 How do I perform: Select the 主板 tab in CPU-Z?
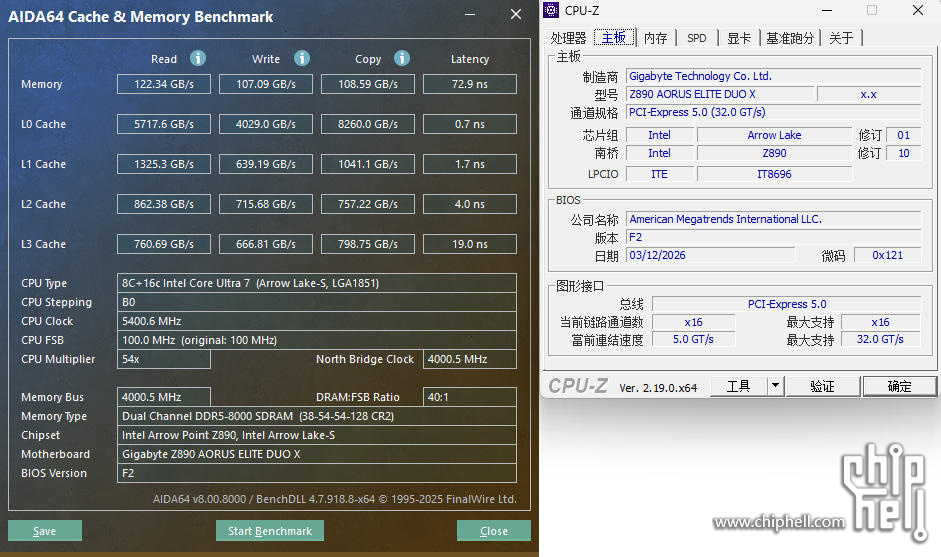614,38
